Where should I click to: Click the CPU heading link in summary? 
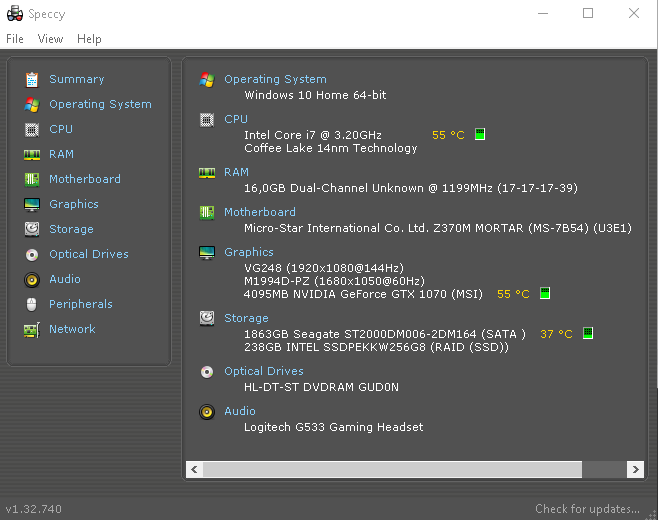click(x=236, y=119)
